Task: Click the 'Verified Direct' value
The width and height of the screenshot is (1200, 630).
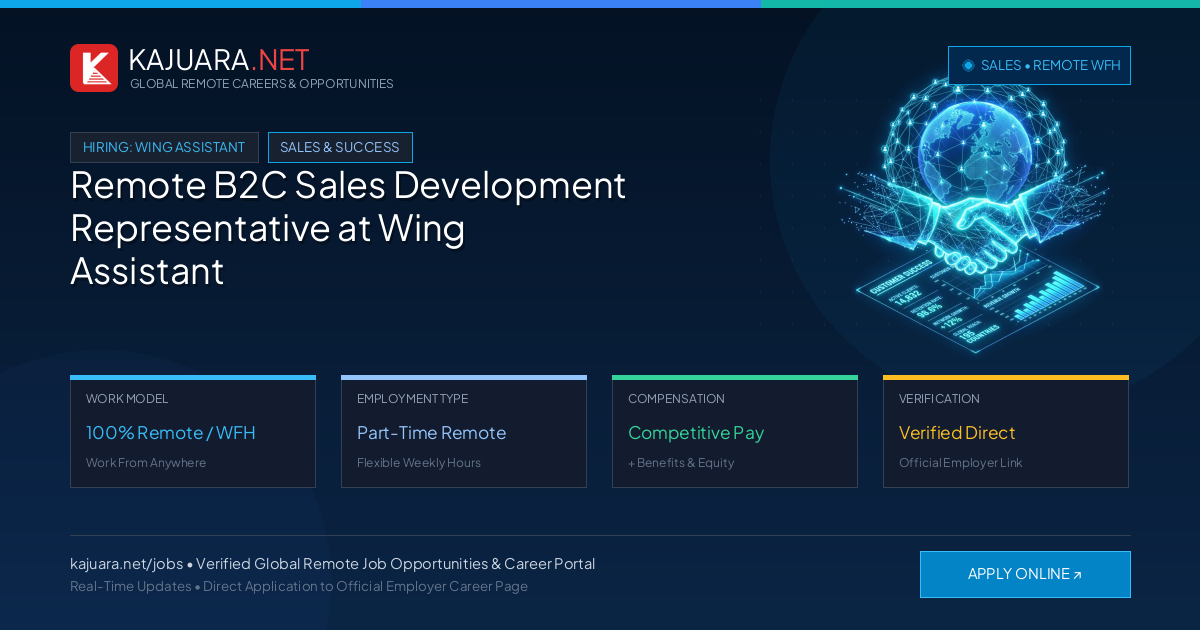Action: (957, 433)
